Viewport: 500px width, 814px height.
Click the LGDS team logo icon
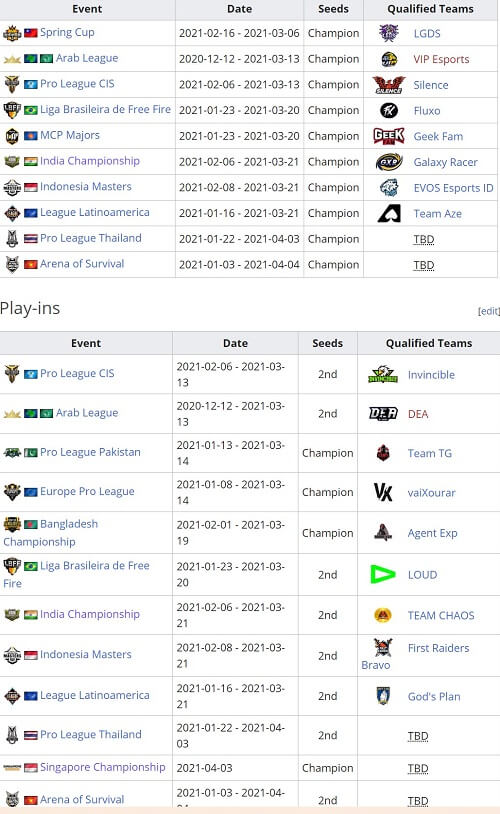point(388,33)
